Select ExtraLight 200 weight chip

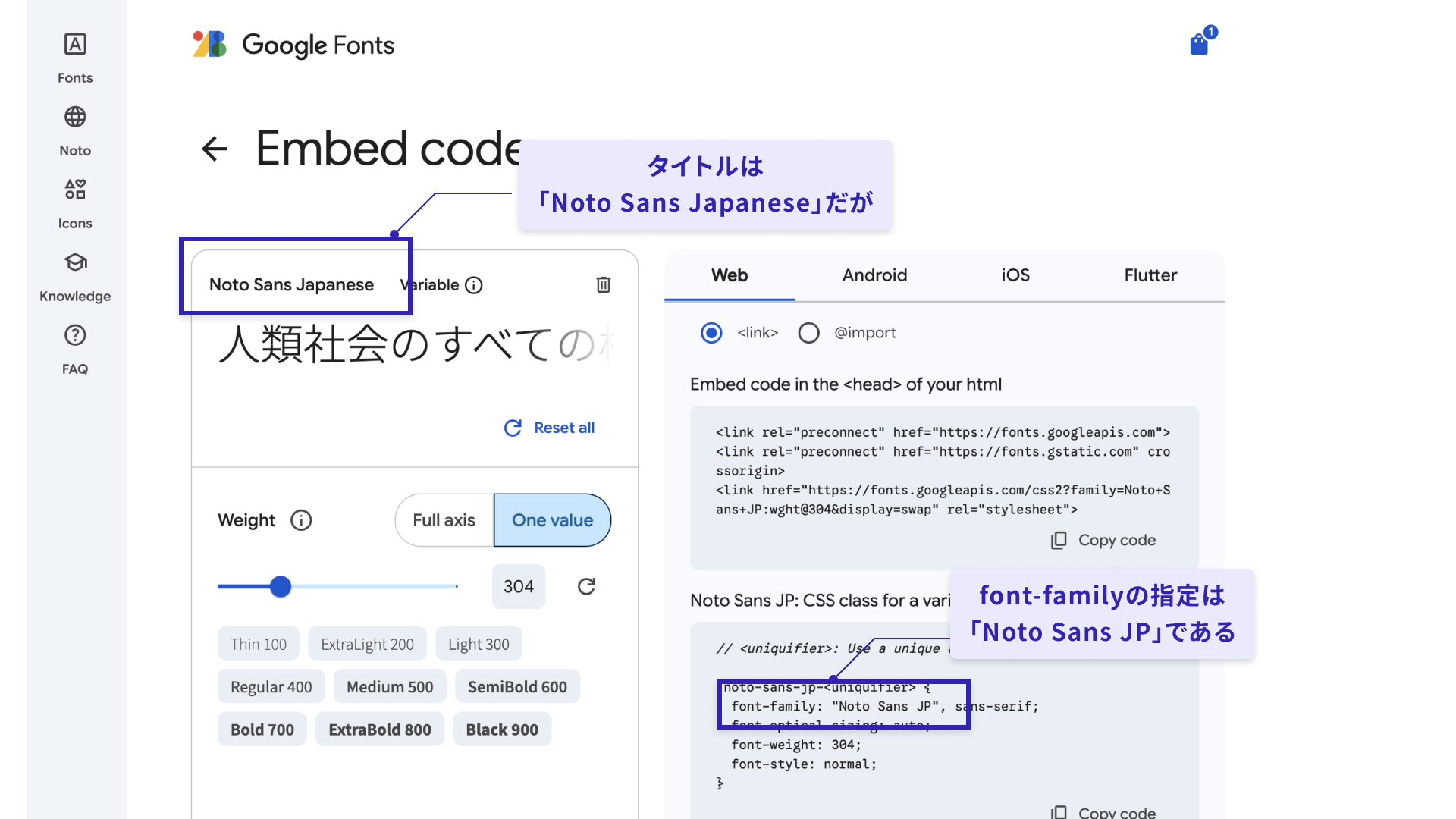[367, 644]
